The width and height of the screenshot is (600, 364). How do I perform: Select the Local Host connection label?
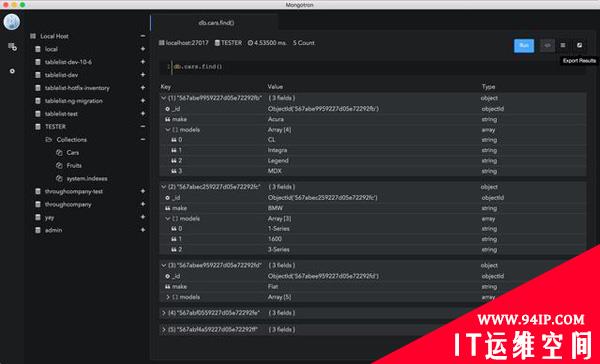coord(54,36)
